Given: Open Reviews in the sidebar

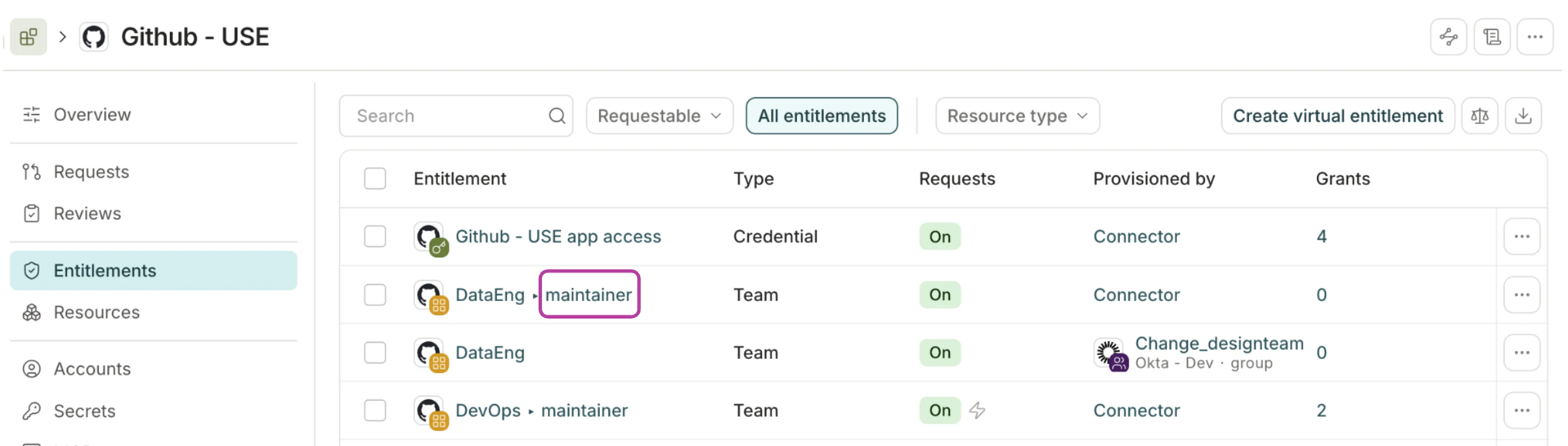Looking at the screenshot, I should pos(154,213).
